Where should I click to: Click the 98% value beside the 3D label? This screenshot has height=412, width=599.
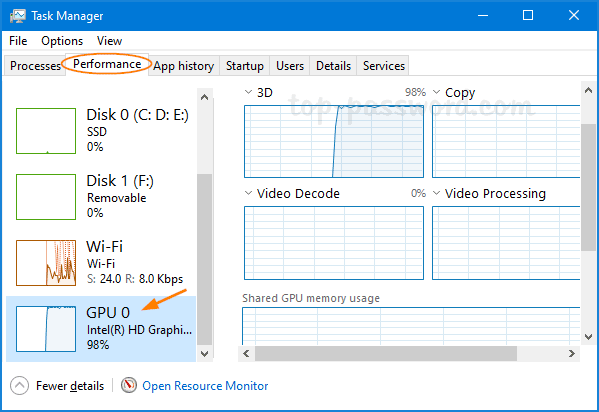point(415,92)
